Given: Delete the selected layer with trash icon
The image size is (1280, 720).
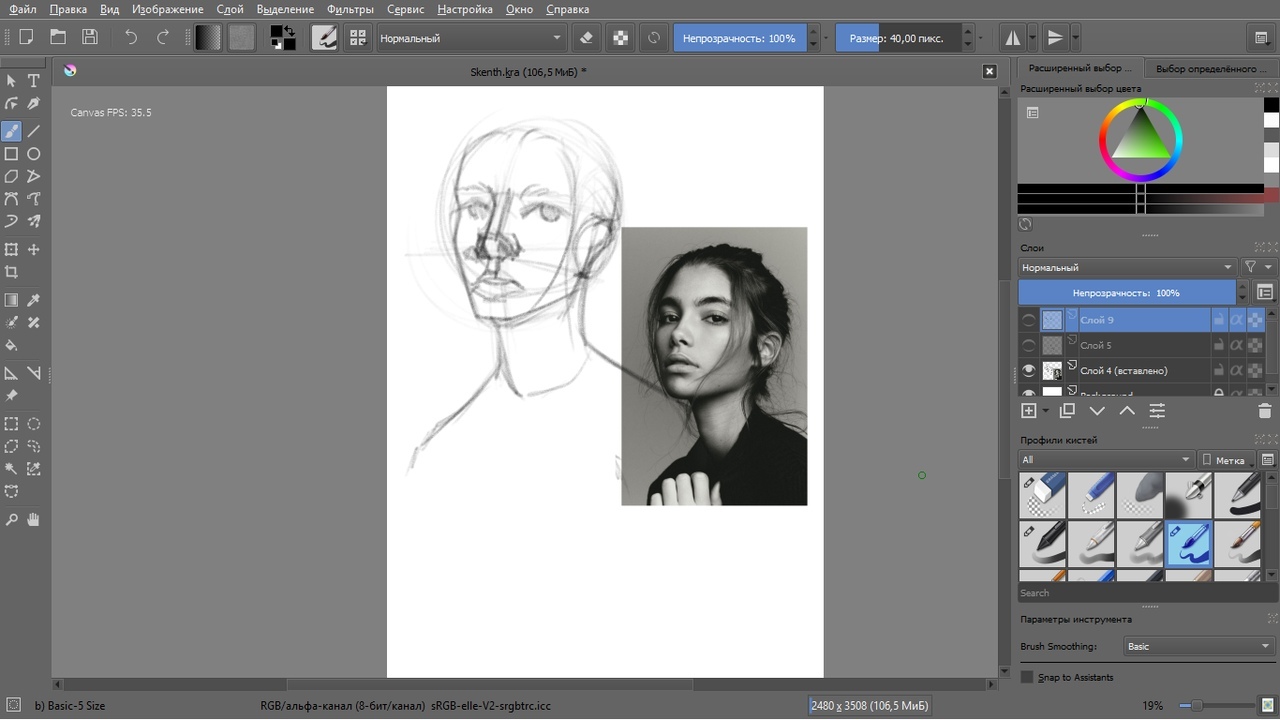Looking at the screenshot, I should [x=1264, y=411].
